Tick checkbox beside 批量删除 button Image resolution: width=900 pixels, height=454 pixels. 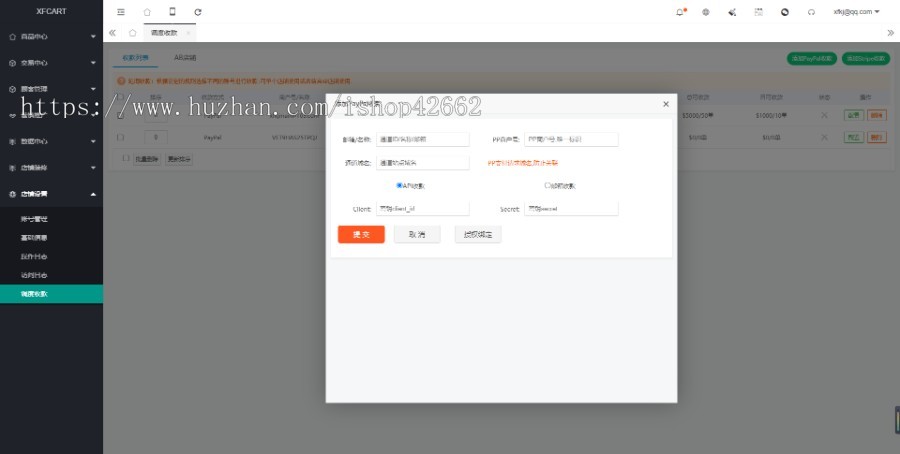[x=126, y=158]
